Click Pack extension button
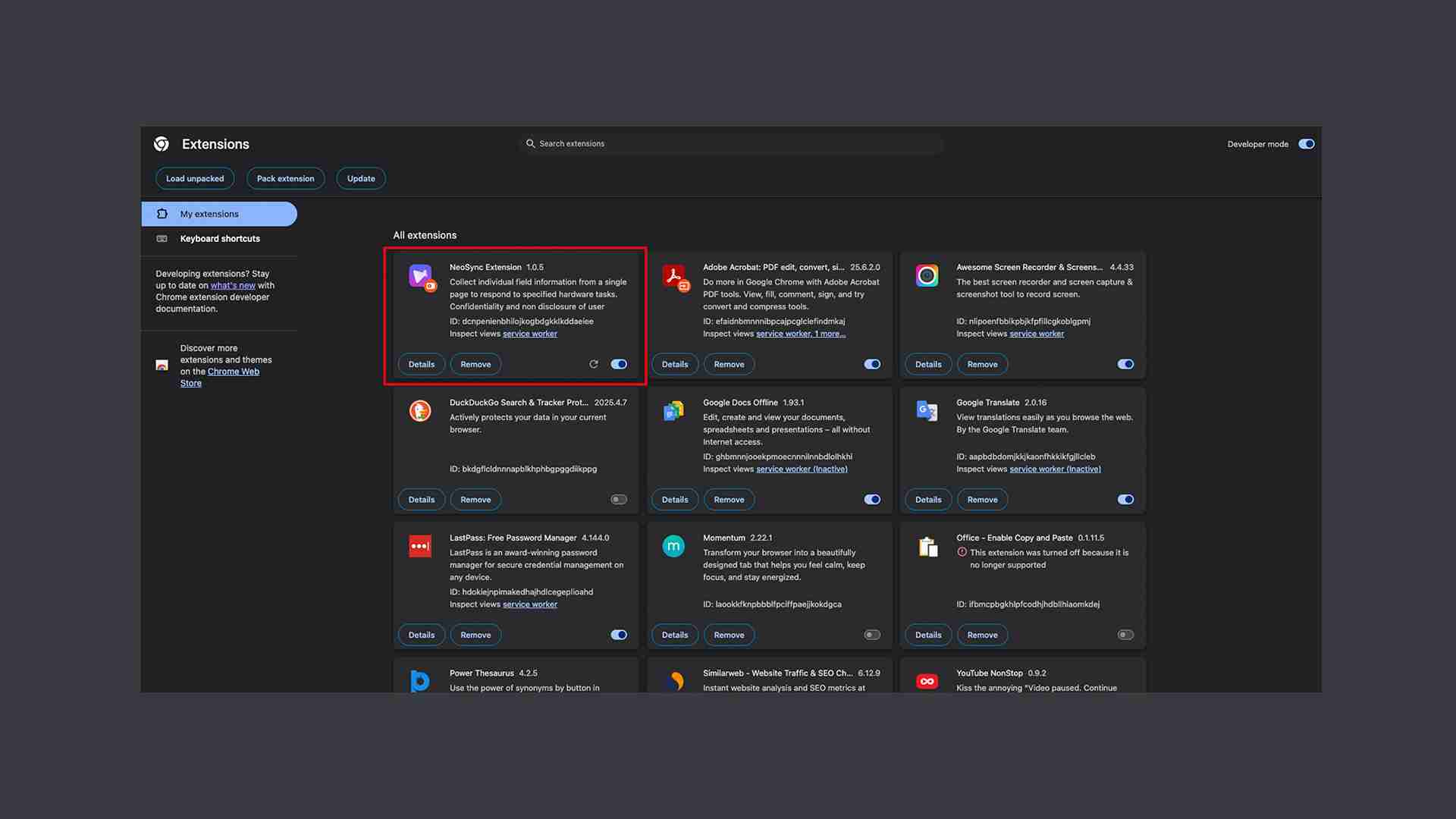The height and width of the screenshot is (819, 1456). (285, 179)
